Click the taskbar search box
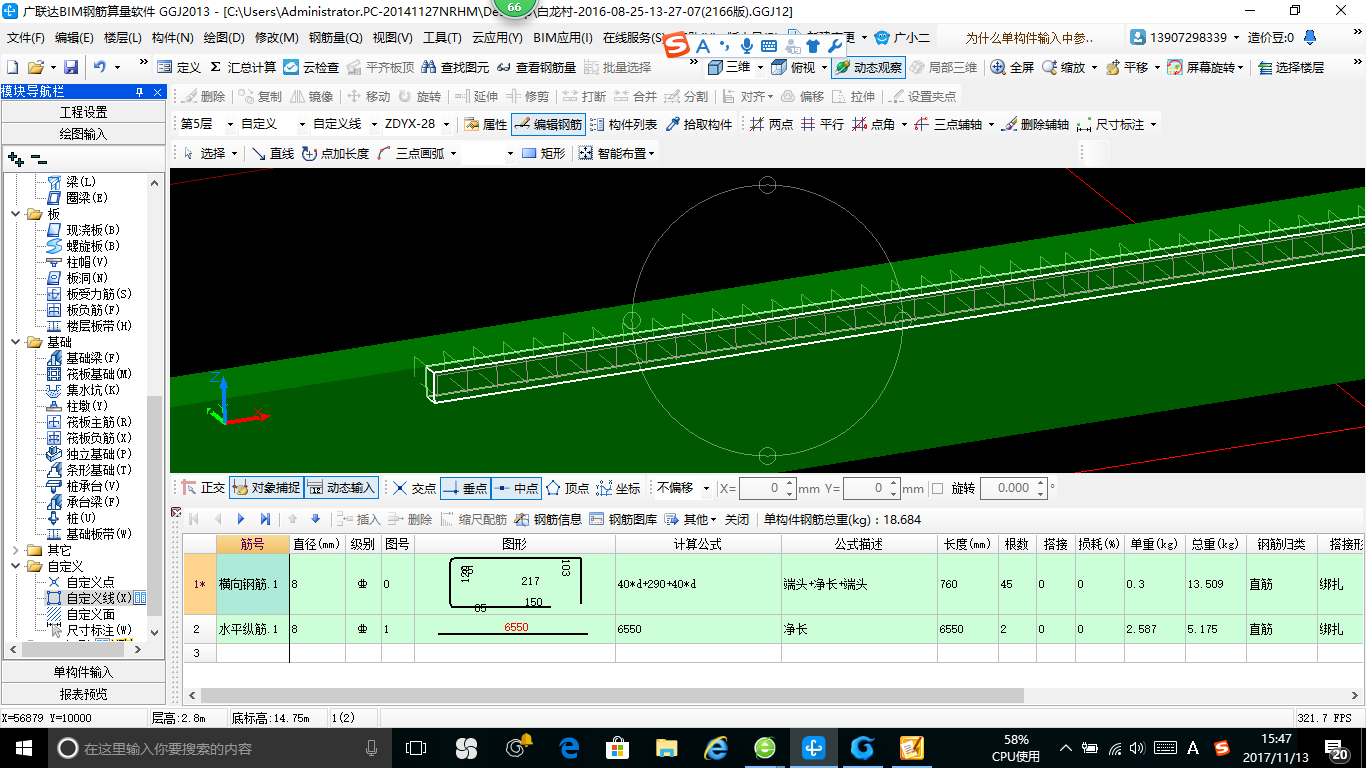1366x768 pixels. (x=219, y=747)
